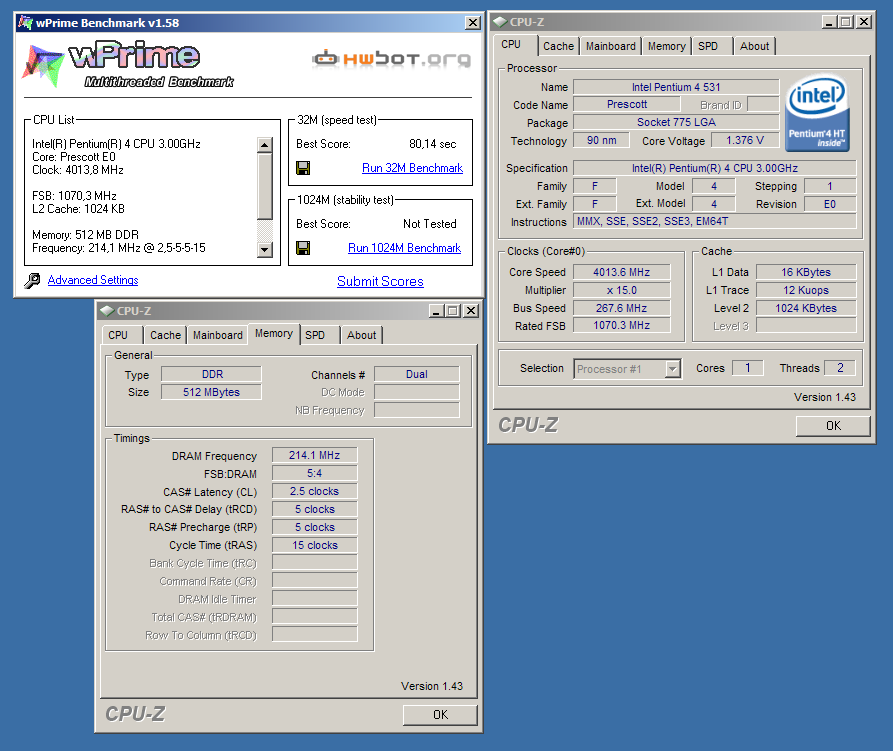Click the Specification field in CPU-Z

[715, 168]
